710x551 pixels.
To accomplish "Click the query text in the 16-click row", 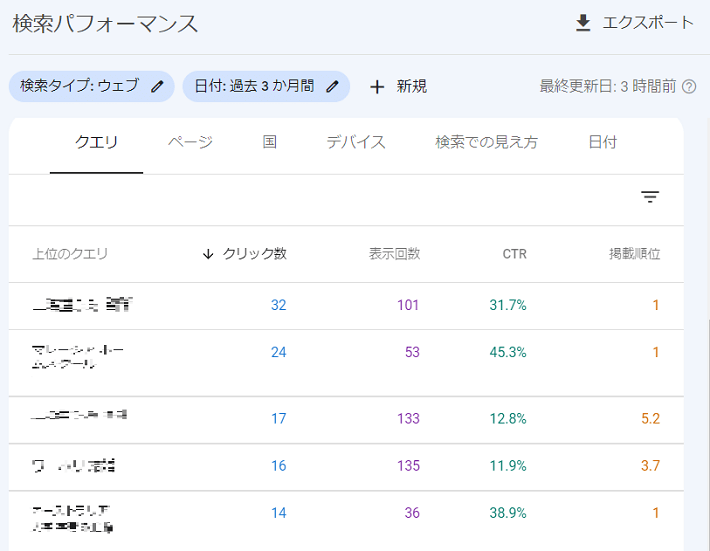I will tap(73, 465).
